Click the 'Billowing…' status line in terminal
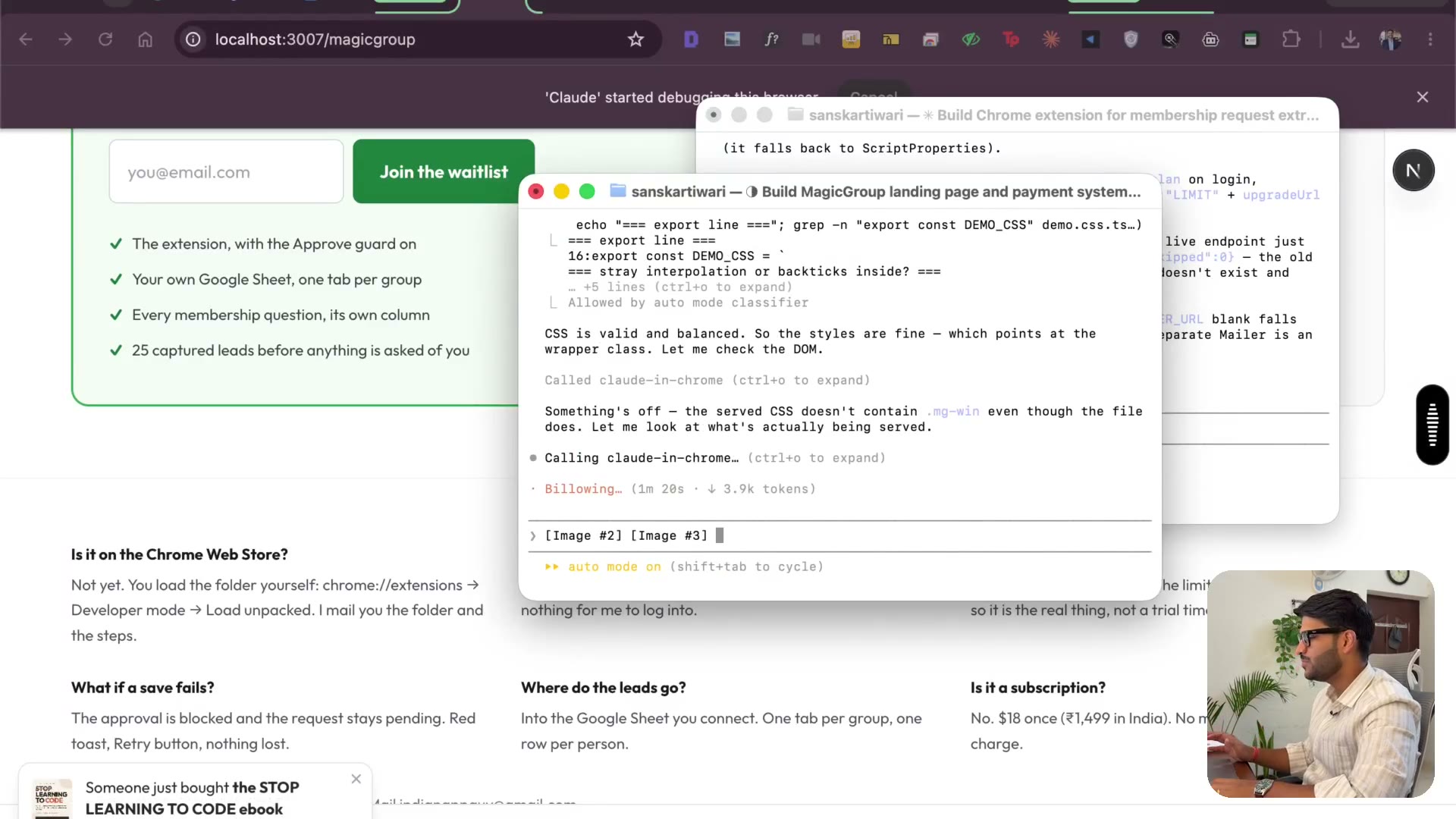The height and width of the screenshot is (819, 1456). point(679,489)
